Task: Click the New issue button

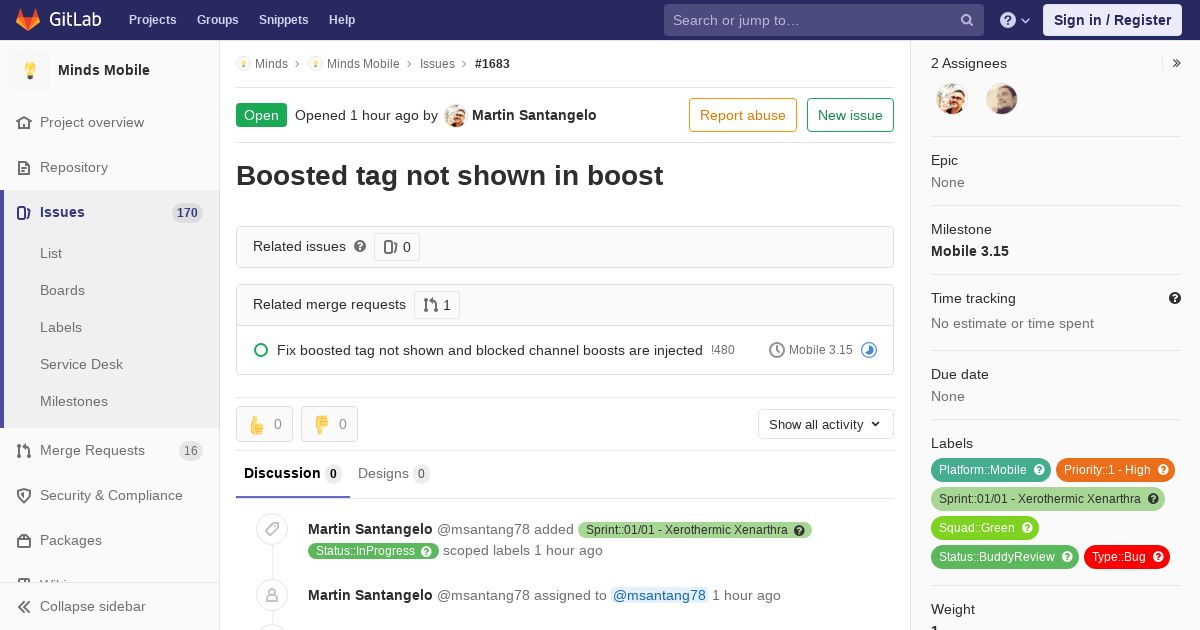Action: [850, 115]
